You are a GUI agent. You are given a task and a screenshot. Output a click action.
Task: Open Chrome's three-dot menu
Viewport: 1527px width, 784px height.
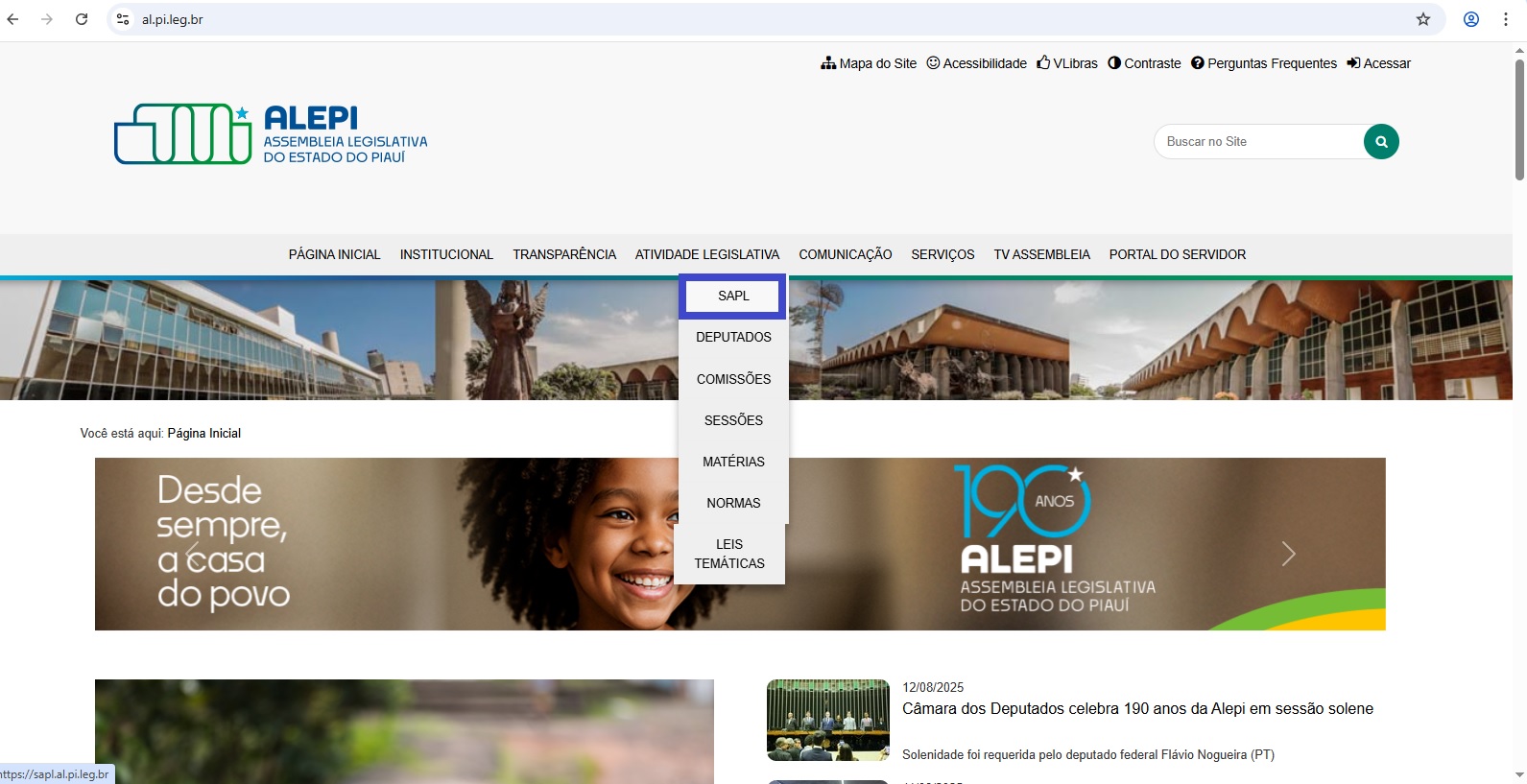(x=1505, y=19)
